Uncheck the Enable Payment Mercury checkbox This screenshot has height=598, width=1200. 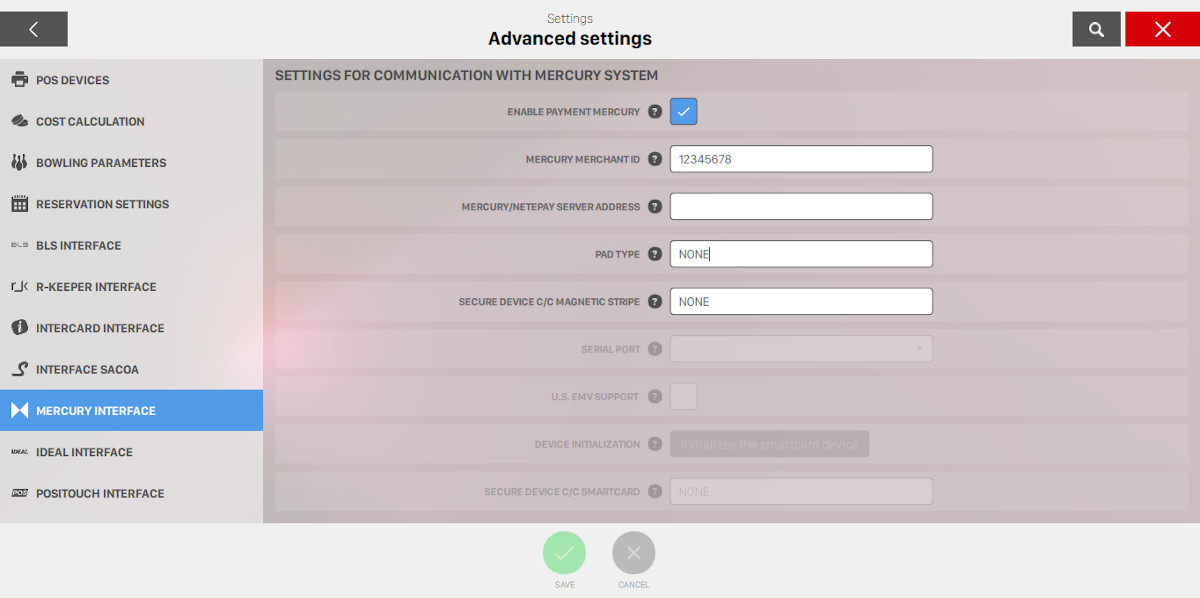683,112
